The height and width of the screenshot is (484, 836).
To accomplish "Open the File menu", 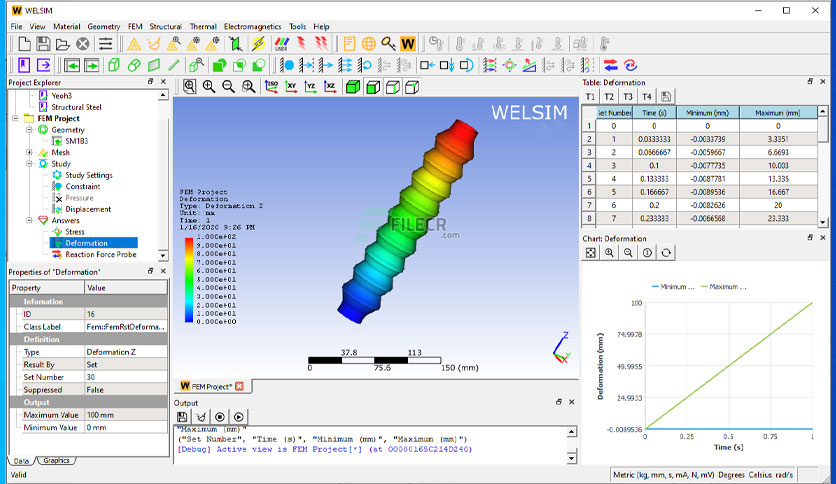I will coord(17,26).
